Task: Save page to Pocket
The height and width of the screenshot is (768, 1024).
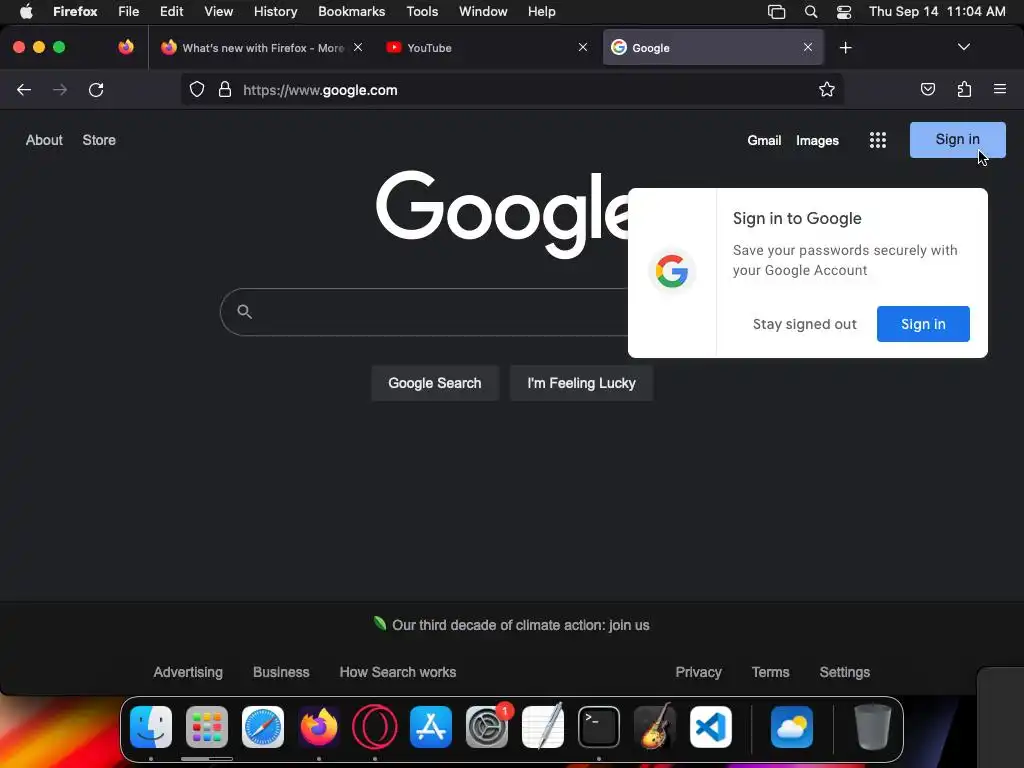Action: [927, 89]
